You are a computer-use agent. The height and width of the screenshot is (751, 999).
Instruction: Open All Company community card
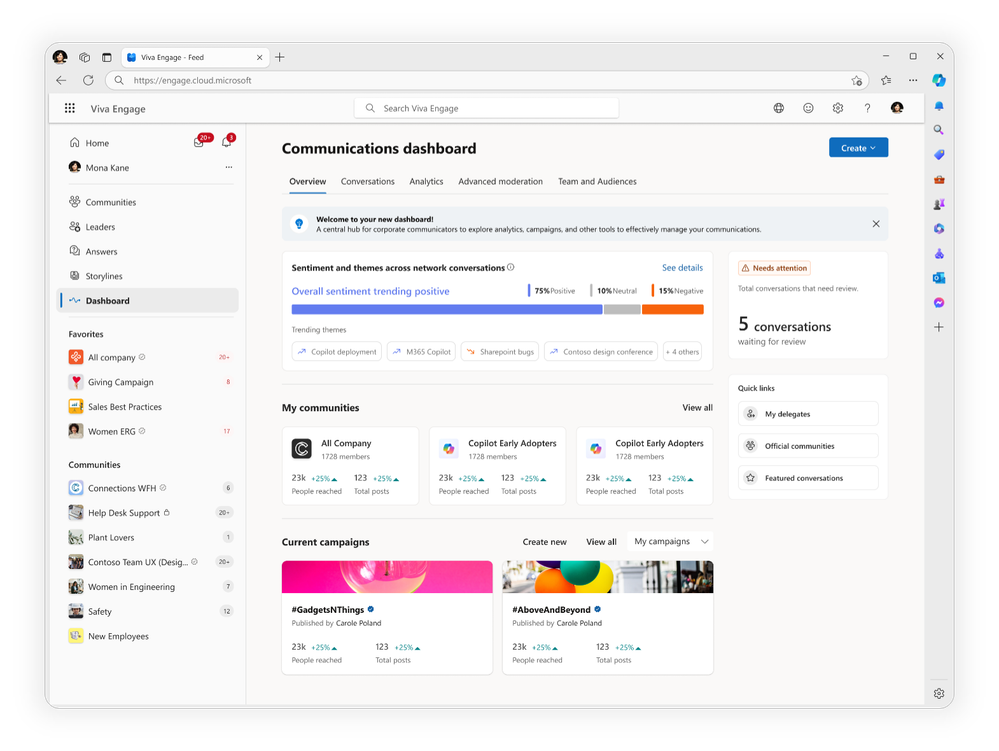point(350,466)
